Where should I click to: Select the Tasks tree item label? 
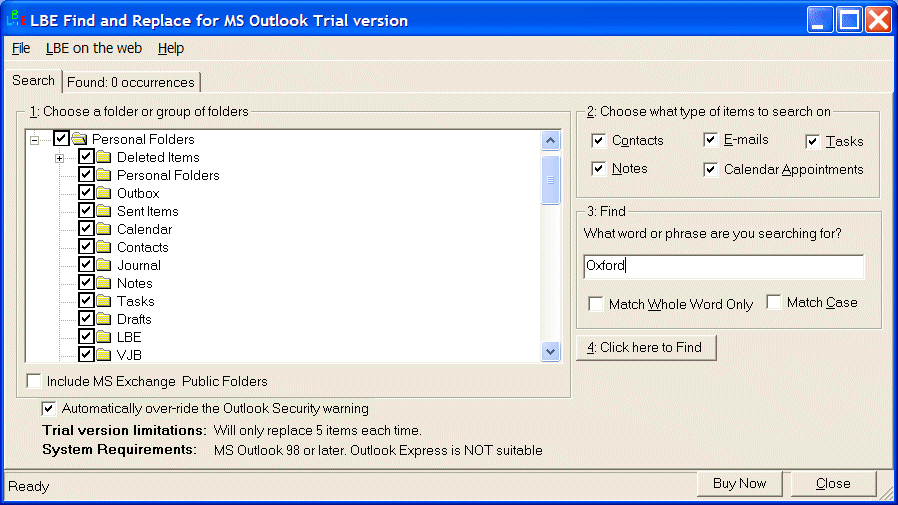[136, 301]
